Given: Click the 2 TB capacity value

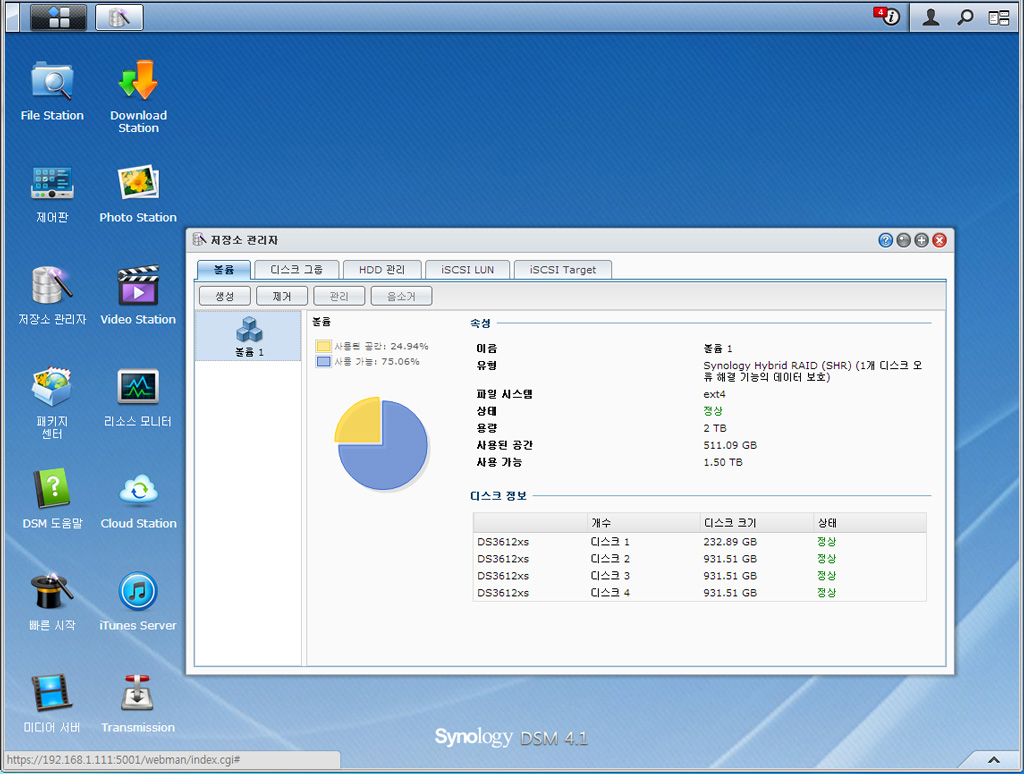Looking at the screenshot, I should point(715,428).
